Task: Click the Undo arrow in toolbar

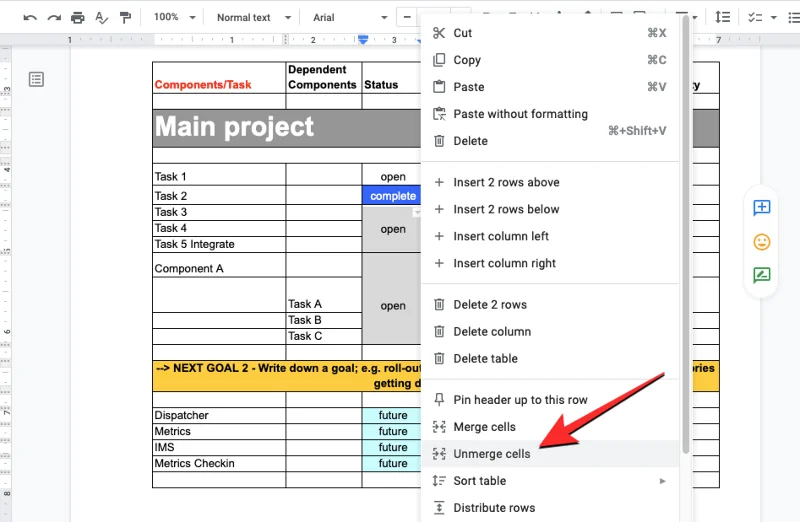Action: pos(30,18)
